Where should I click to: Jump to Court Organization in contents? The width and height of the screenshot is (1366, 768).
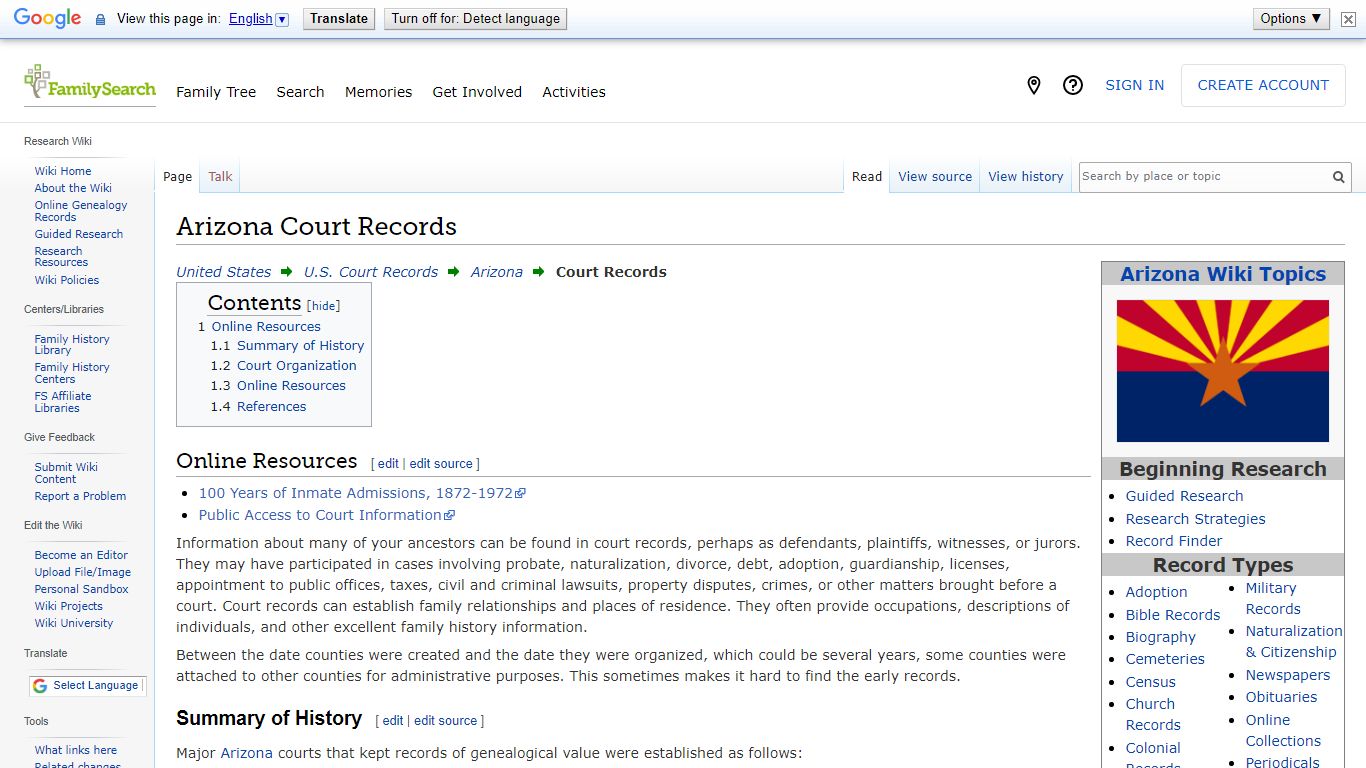coord(296,366)
